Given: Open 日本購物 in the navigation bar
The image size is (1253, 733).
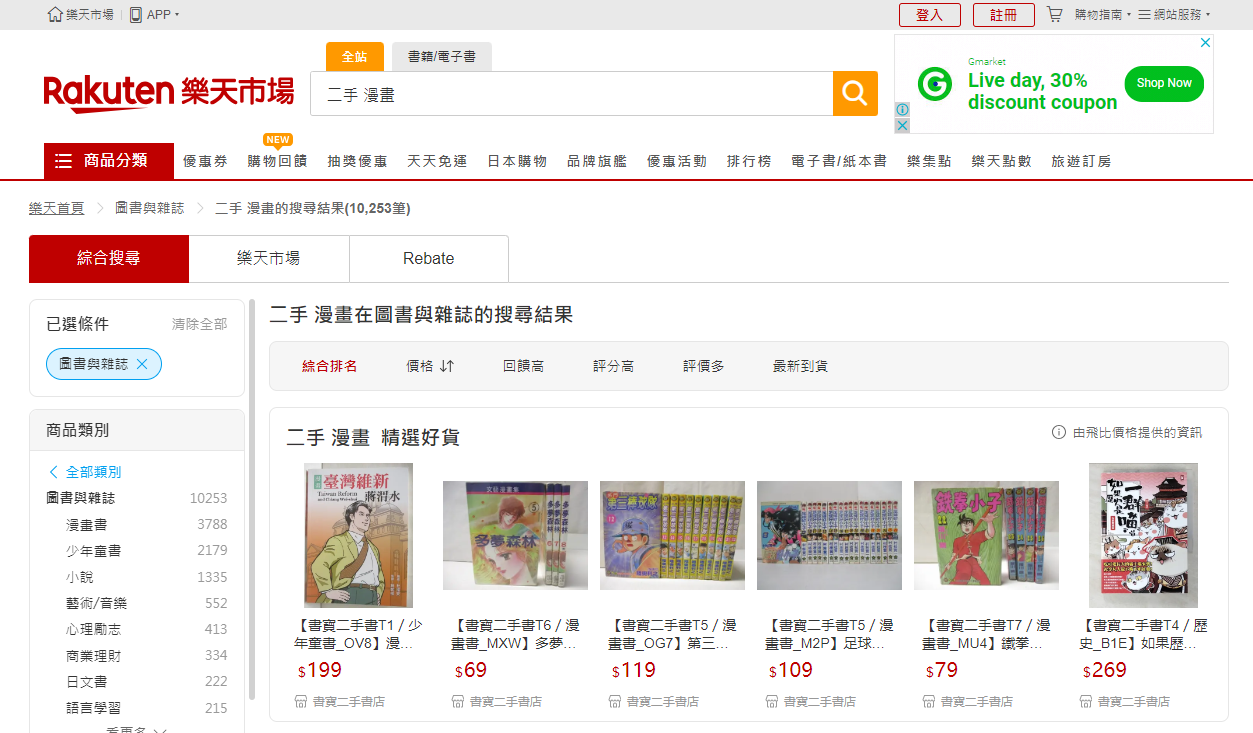Looking at the screenshot, I should 517,161.
